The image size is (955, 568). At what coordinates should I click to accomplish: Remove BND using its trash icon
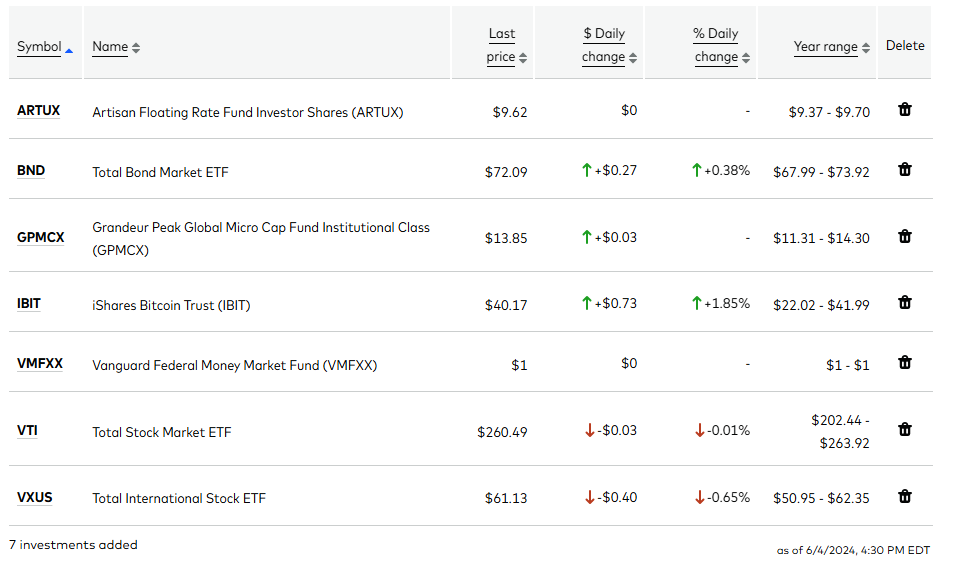point(904,169)
